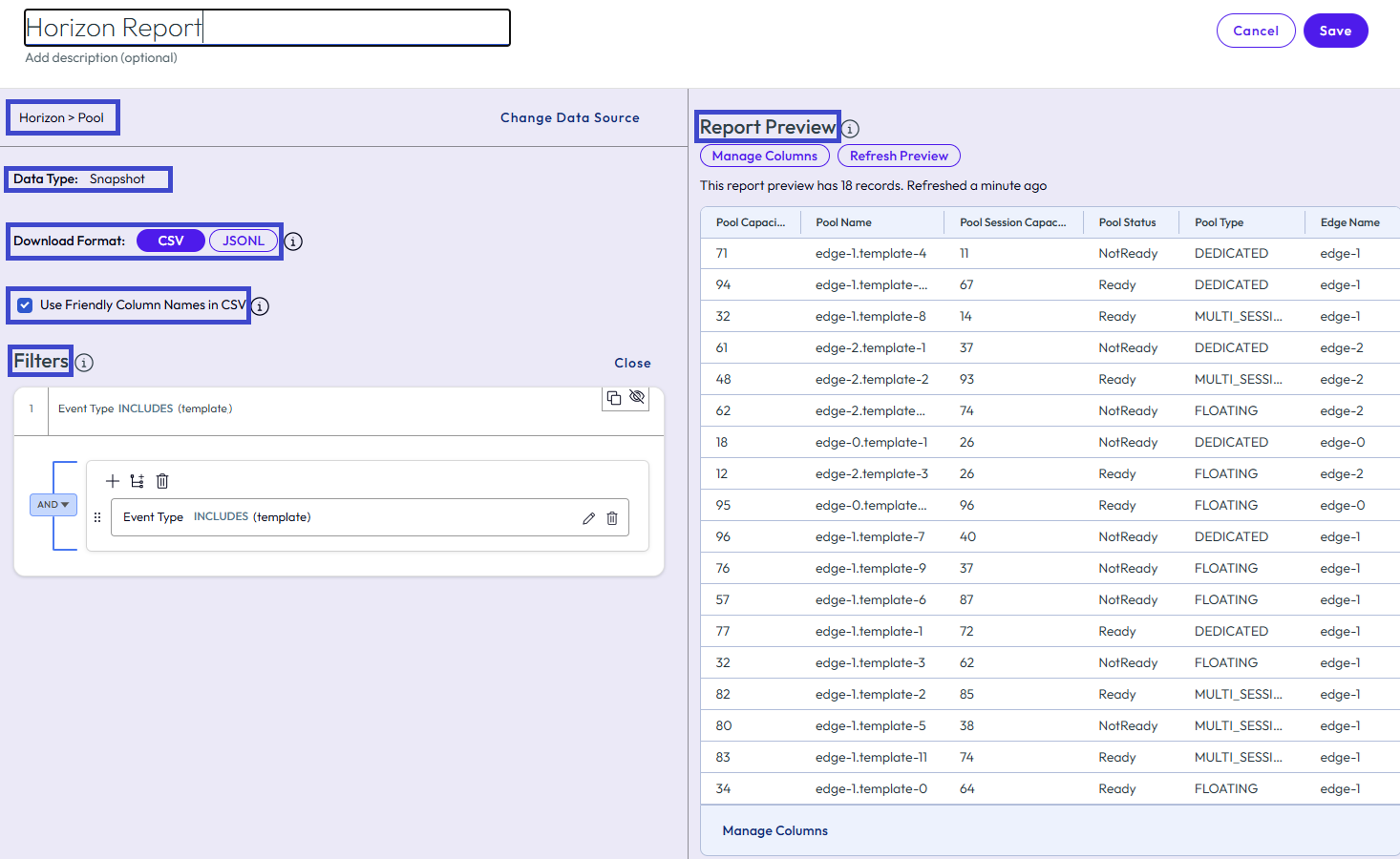1400x859 pixels.
Task: Click cell edge-2.template-2
Action: 872,379
